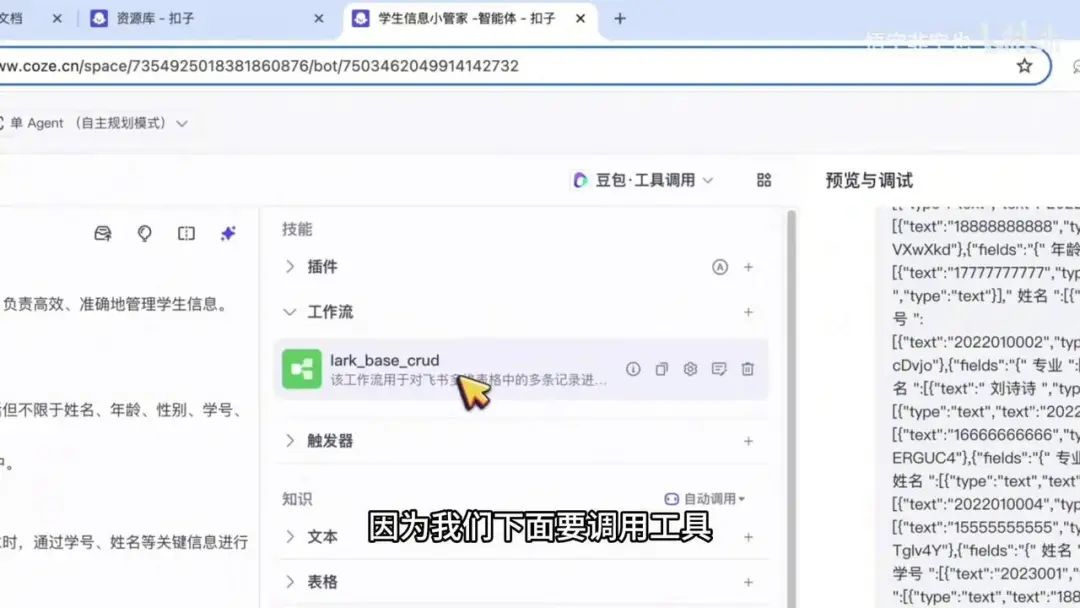The height and width of the screenshot is (608, 1080).
Task: Show info for lark_base_crud workflow
Action: coord(633,369)
